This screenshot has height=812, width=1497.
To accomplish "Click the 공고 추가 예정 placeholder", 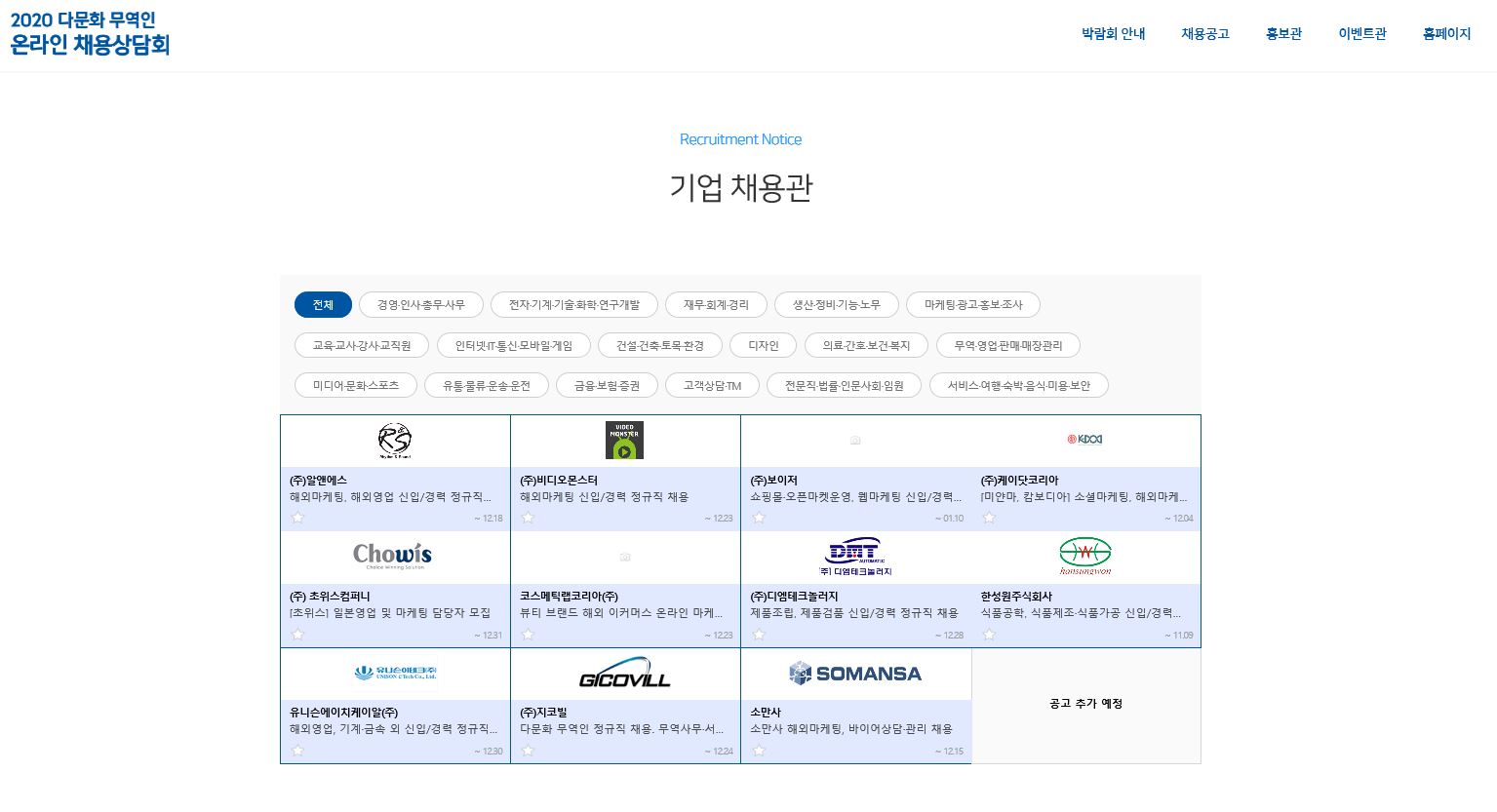I will click(x=1085, y=704).
